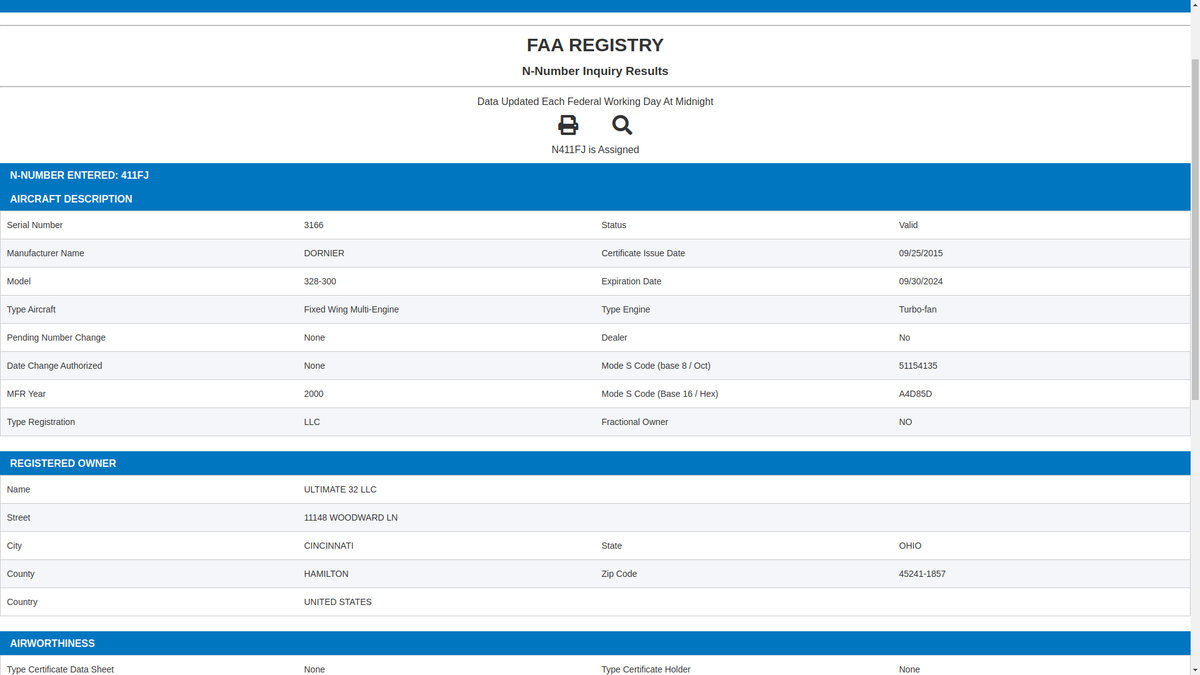Click the Fixed Wing Multi-Engine value
Viewport: 1200px width, 675px height.
351,309
